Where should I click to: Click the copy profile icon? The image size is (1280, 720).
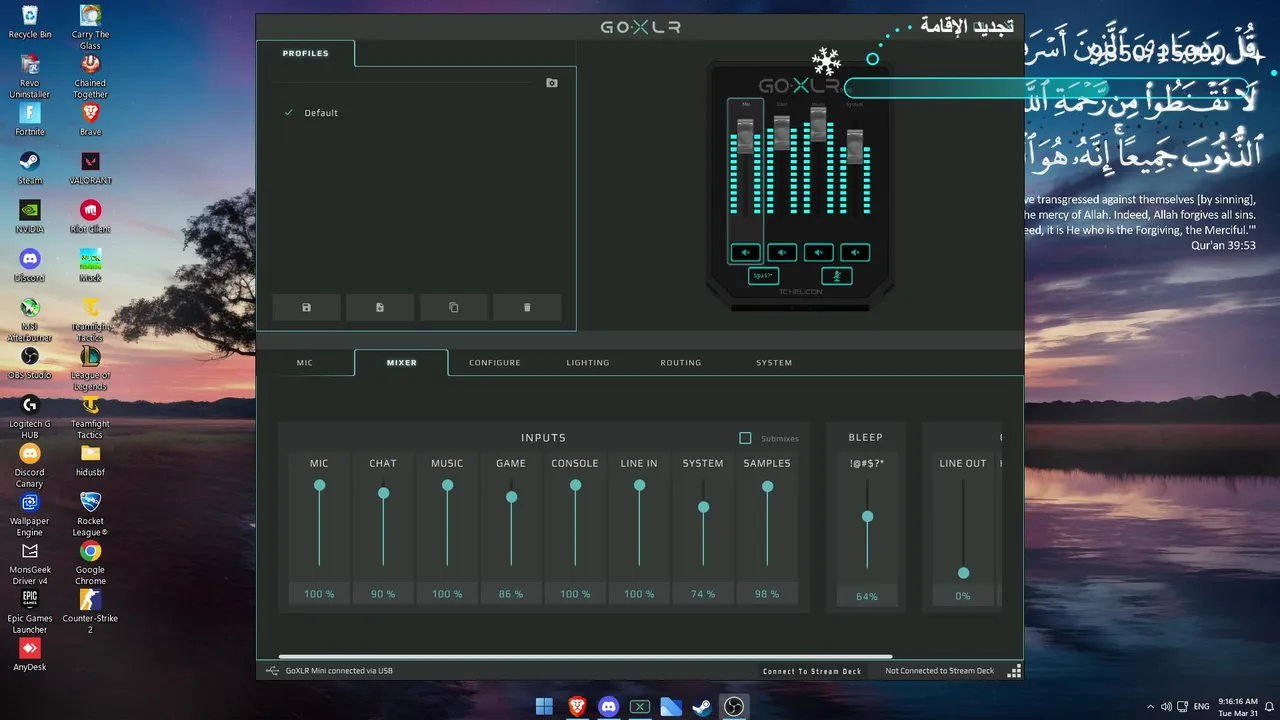coord(454,307)
